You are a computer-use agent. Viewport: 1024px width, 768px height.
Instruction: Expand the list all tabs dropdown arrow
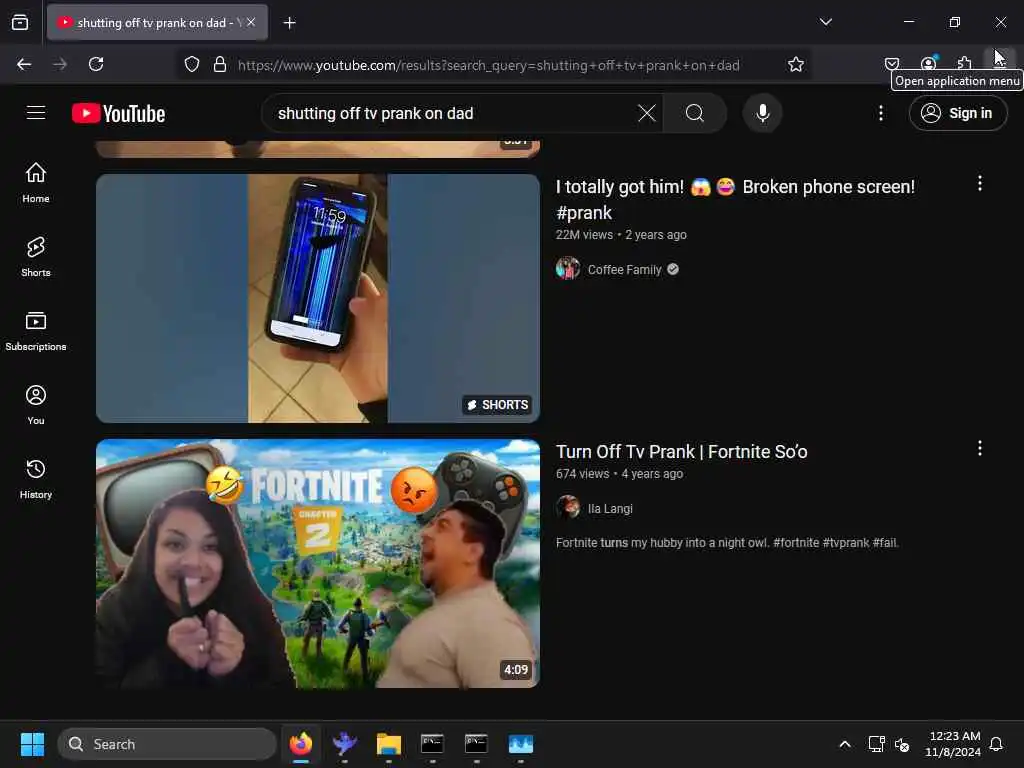point(825,22)
